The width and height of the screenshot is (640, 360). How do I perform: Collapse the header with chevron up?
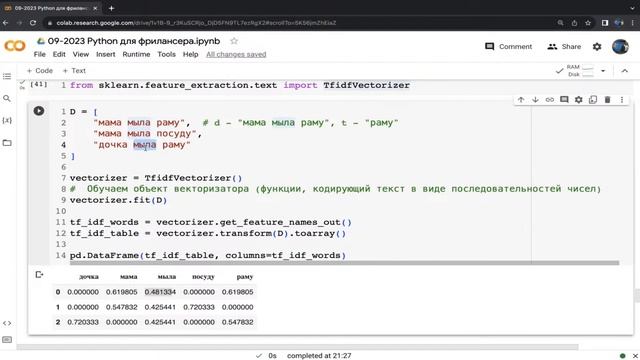[624, 71]
